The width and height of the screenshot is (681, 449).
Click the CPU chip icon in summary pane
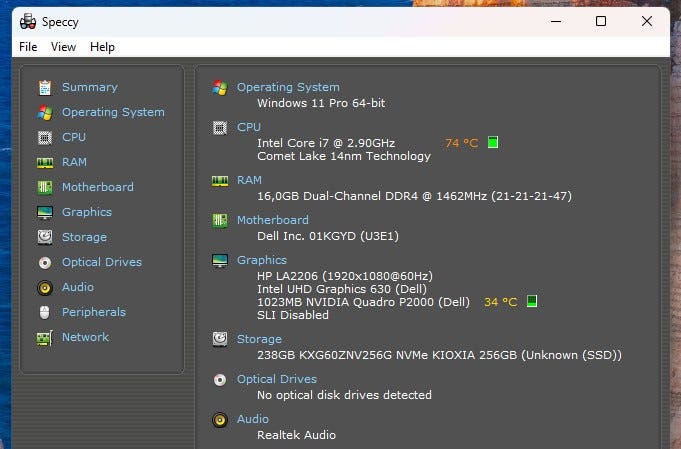click(220, 128)
